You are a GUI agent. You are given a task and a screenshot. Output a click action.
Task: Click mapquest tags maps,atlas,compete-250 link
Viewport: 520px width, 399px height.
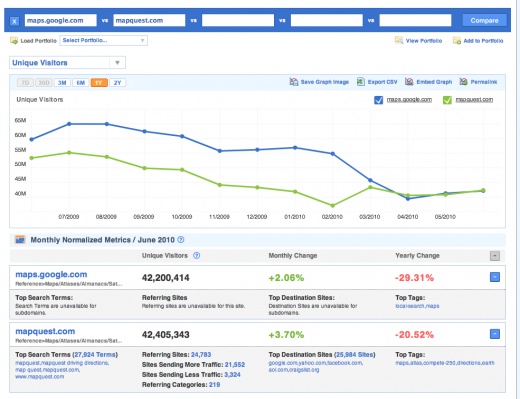(445, 363)
